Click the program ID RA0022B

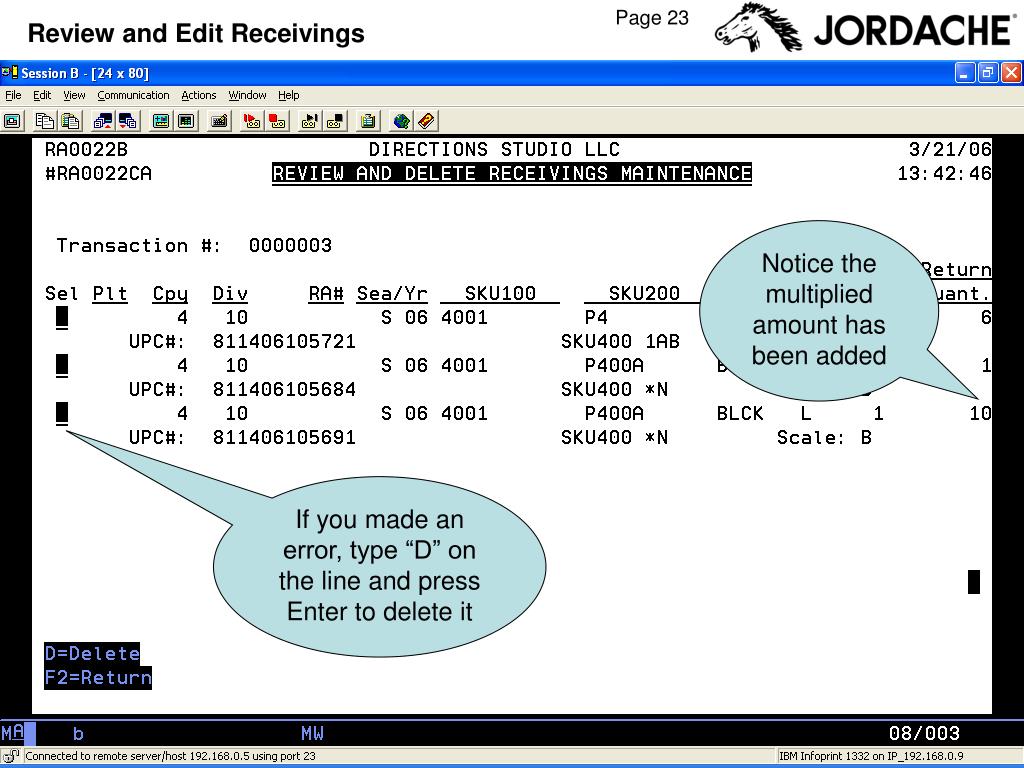pos(86,150)
